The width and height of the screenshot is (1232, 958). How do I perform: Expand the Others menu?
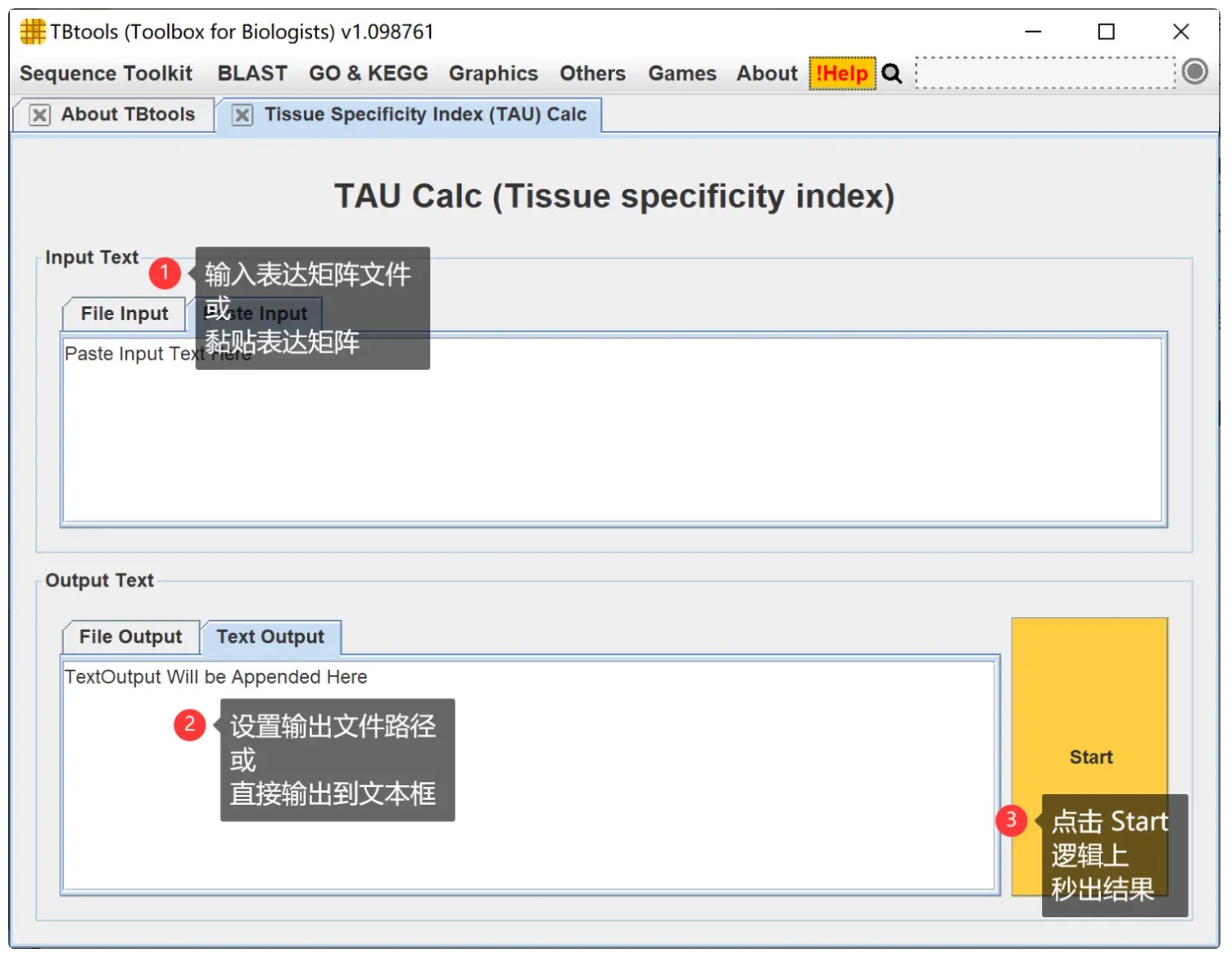click(592, 74)
